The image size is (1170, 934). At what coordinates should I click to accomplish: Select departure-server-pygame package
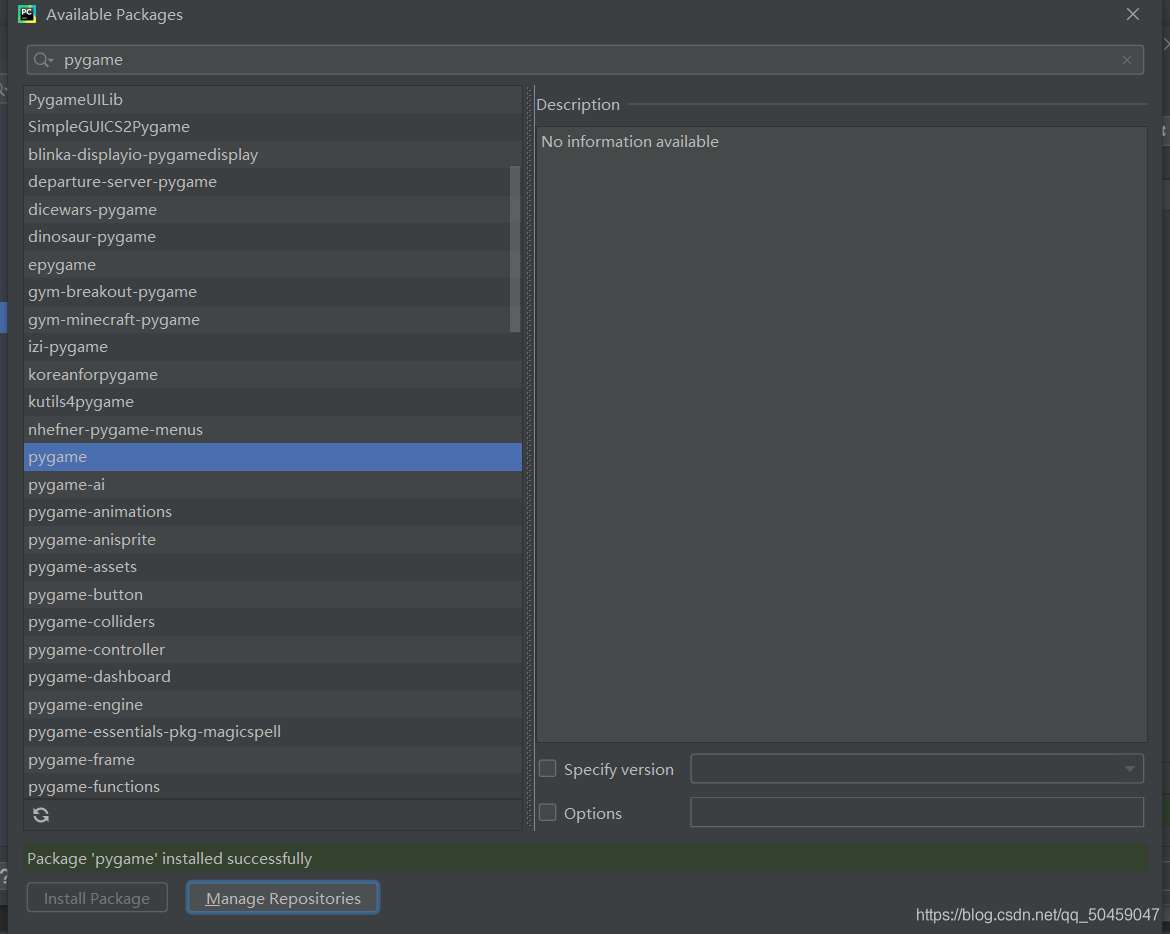273,182
